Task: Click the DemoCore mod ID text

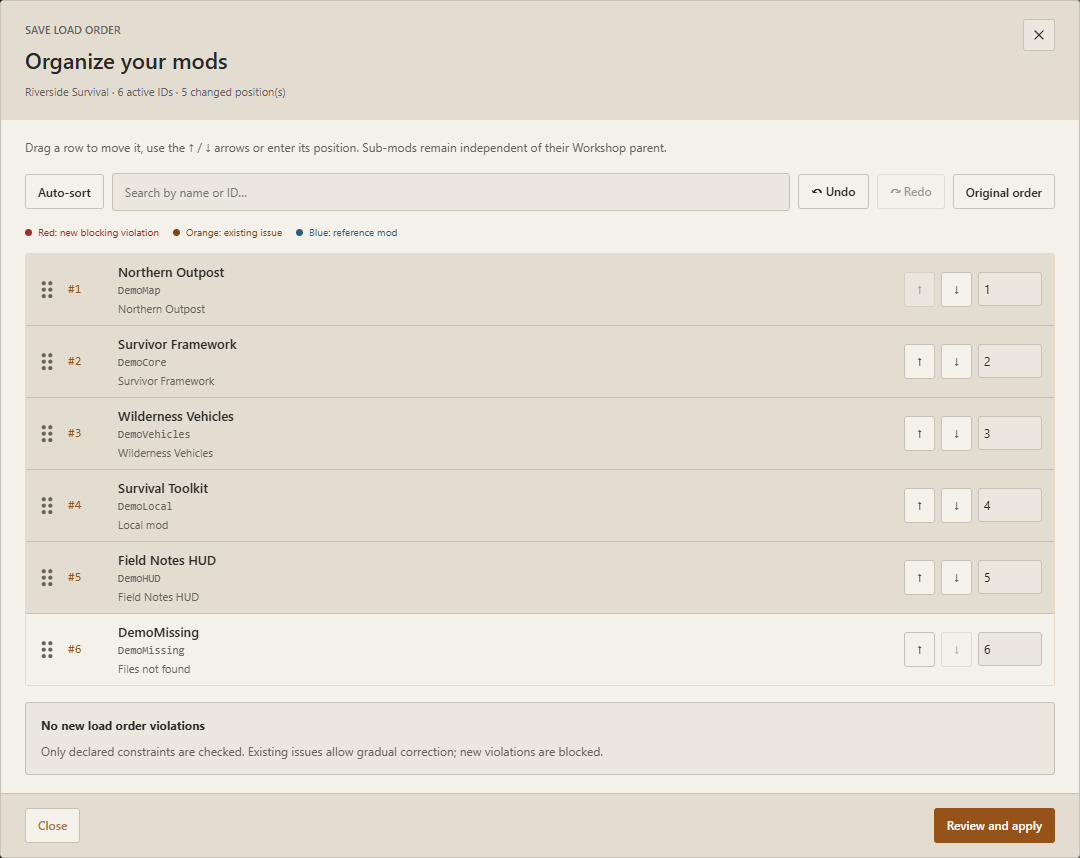Action: 142,362
